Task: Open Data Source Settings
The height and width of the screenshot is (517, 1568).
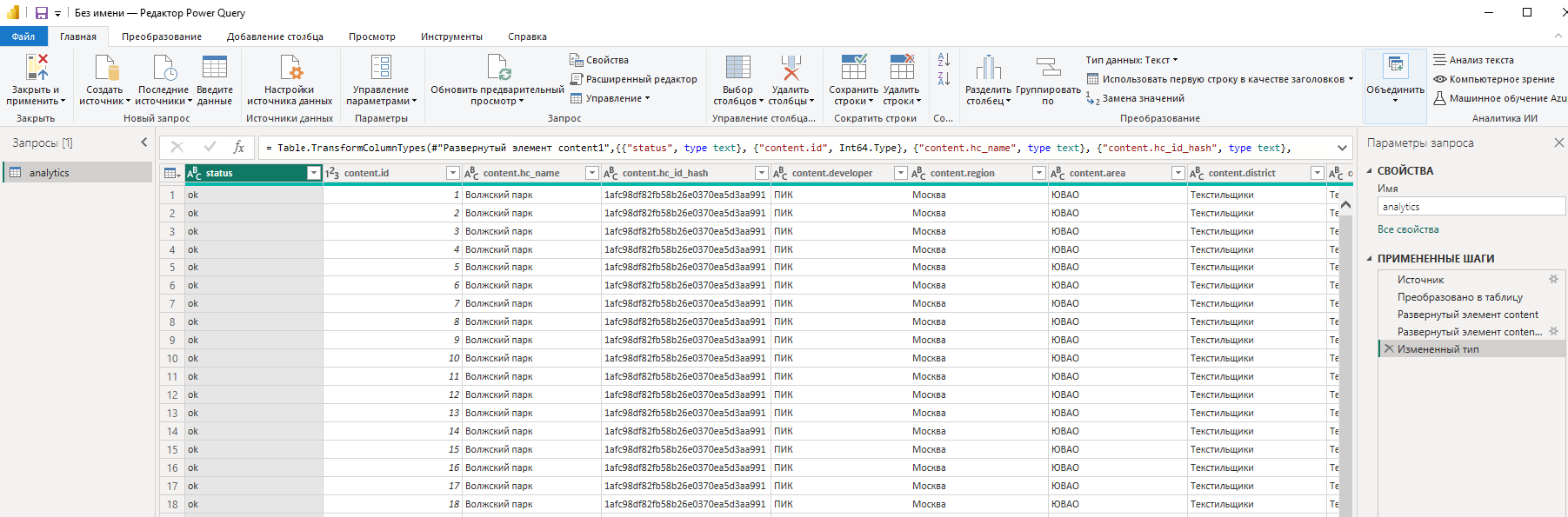Action: tap(290, 79)
